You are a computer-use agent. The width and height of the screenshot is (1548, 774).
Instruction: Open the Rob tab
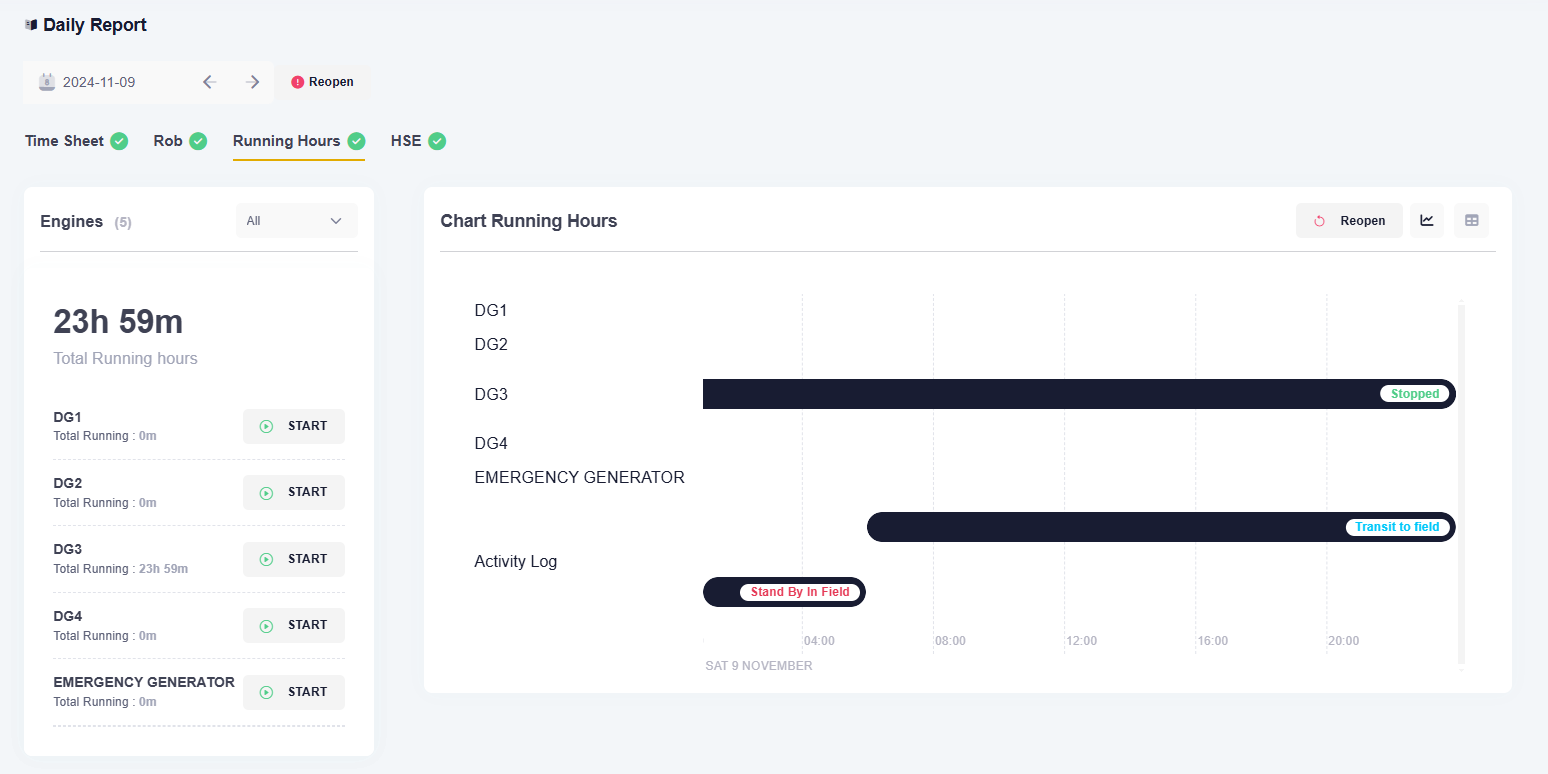168,141
